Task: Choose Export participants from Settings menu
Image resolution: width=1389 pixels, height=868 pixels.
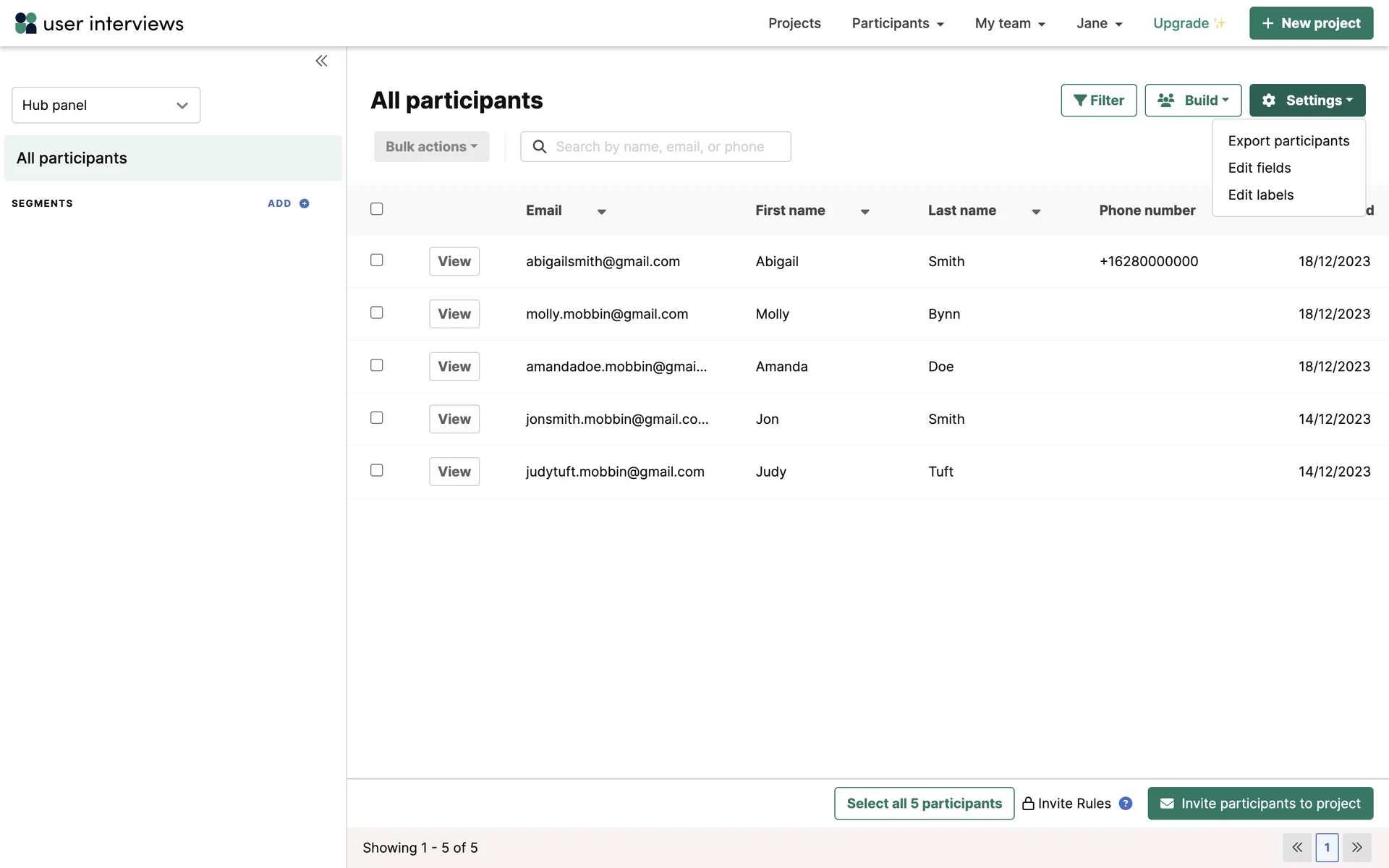Action: (x=1288, y=141)
